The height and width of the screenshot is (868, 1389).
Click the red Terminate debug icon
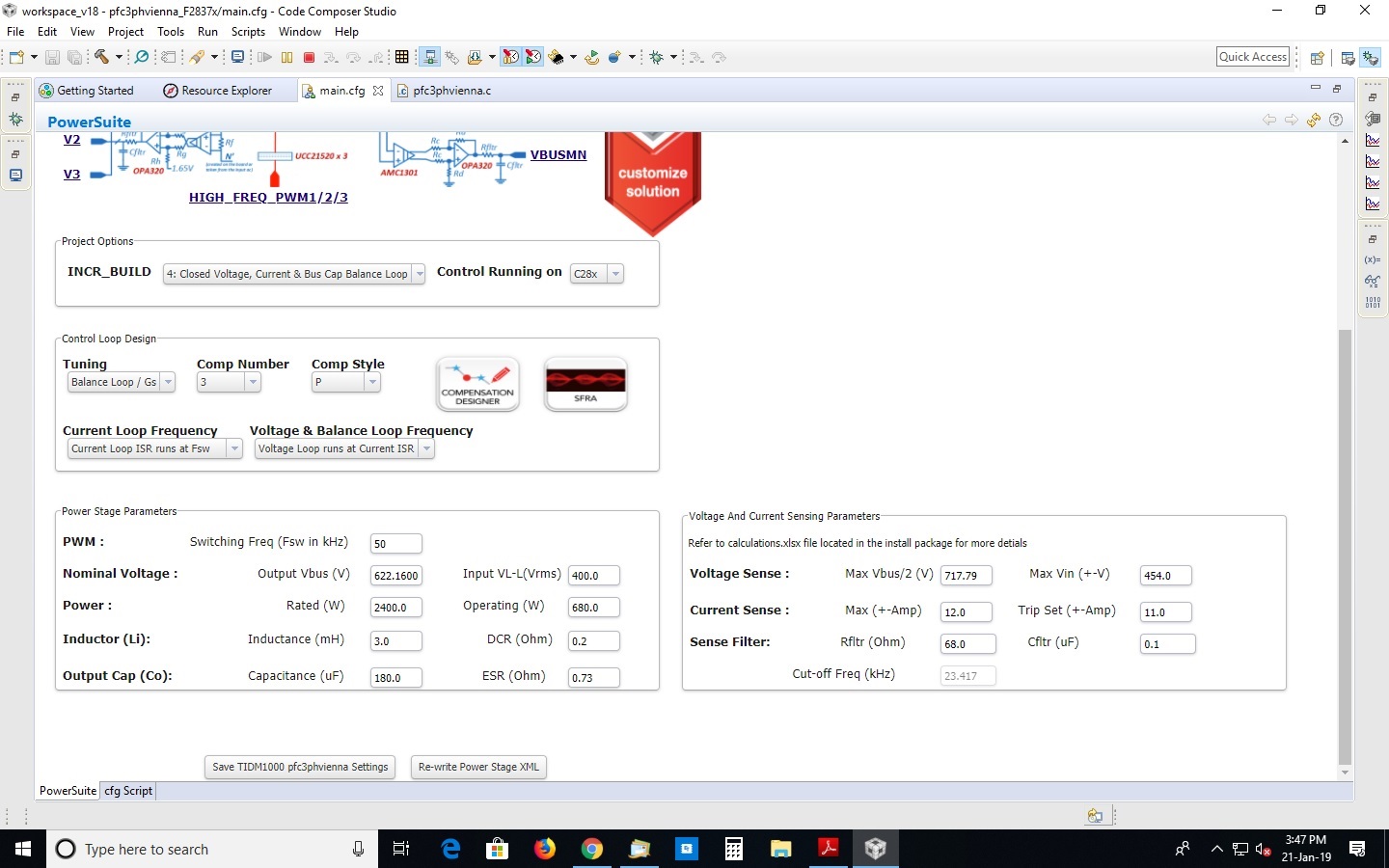pyautogui.click(x=309, y=57)
